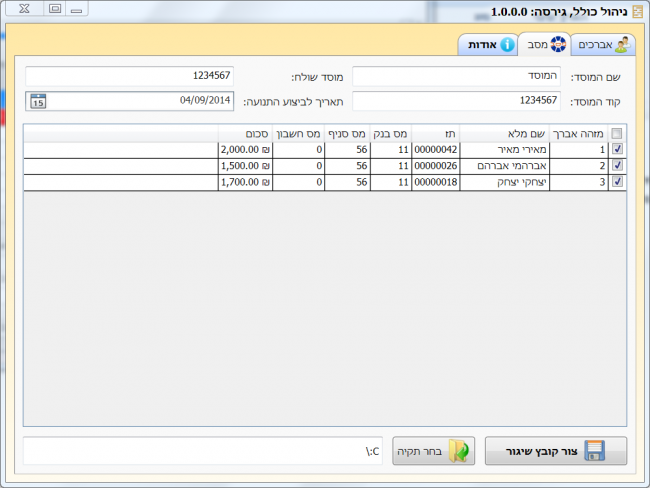
Task: Uncheck row for מאירי מאיר
Action: [617, 149]
